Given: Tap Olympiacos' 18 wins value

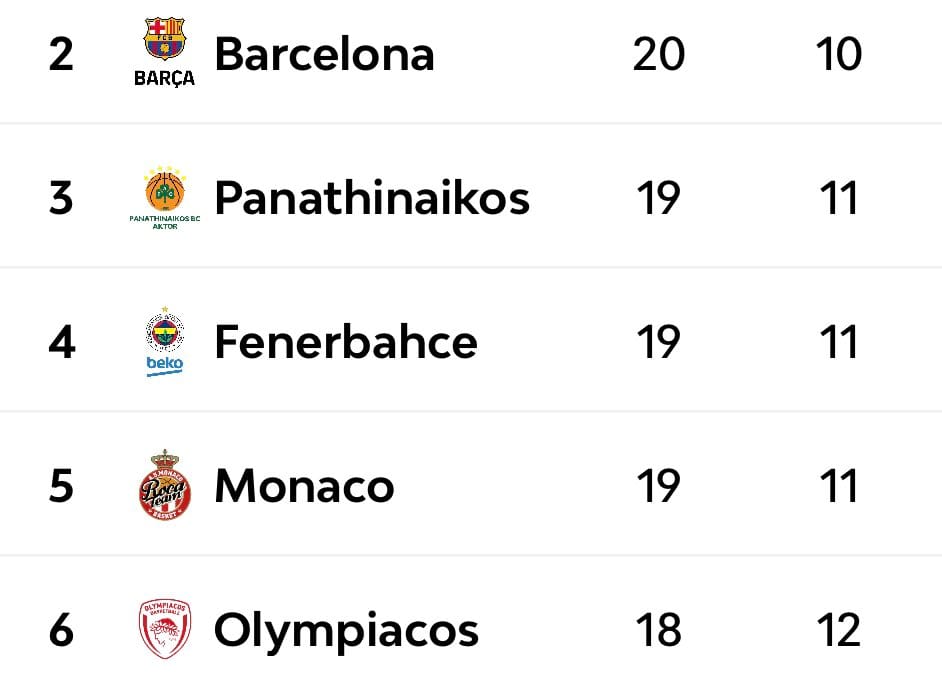Looking at the screenshot, I should click(x=658, y=629).
